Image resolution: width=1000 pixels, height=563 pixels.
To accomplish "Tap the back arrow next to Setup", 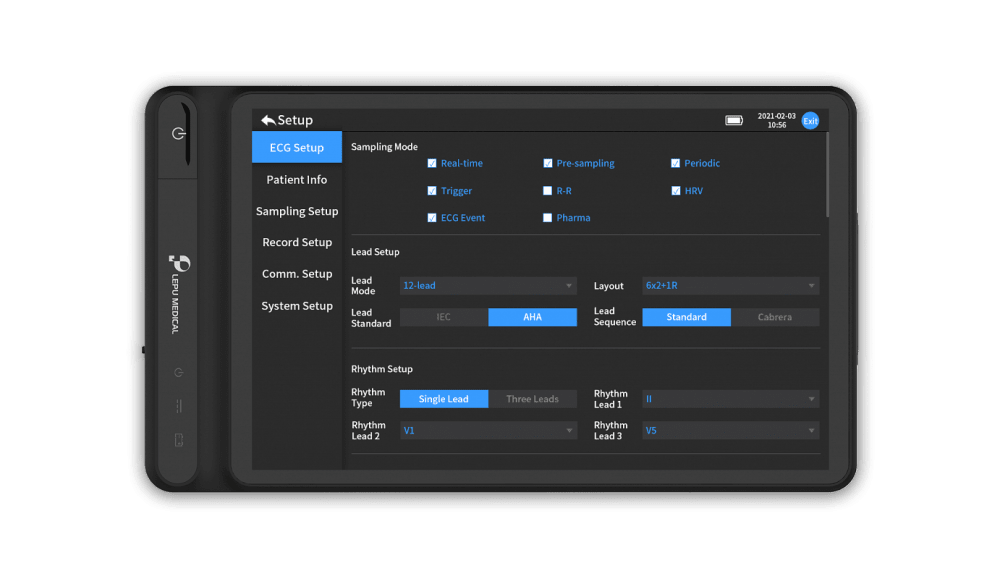I will [268, 120].
